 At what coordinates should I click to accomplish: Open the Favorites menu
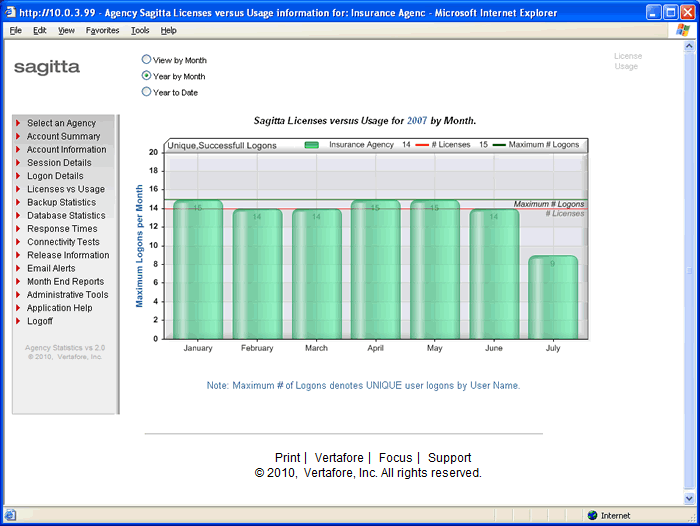(102, 30)
